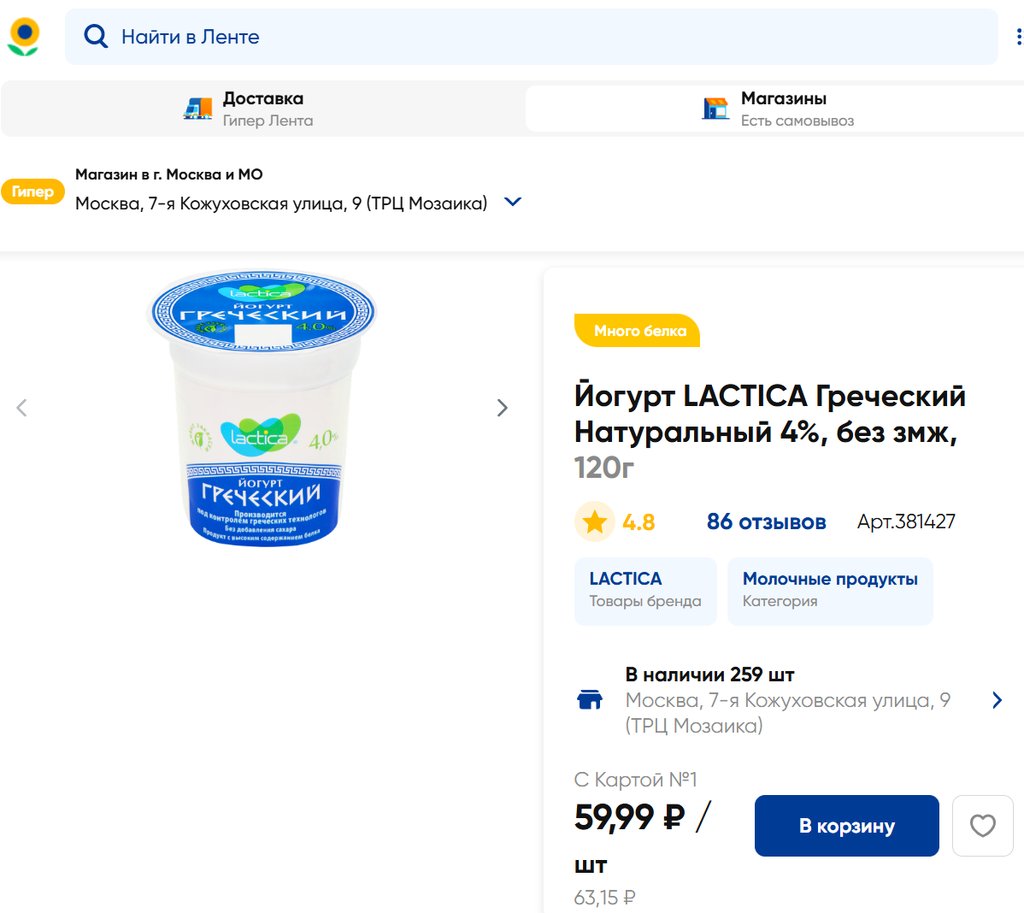The height and width of the screenshot is (913, 1024).
Task: Open LACTICA brand products
Action: pyautogui.click(x=645, y=590)
